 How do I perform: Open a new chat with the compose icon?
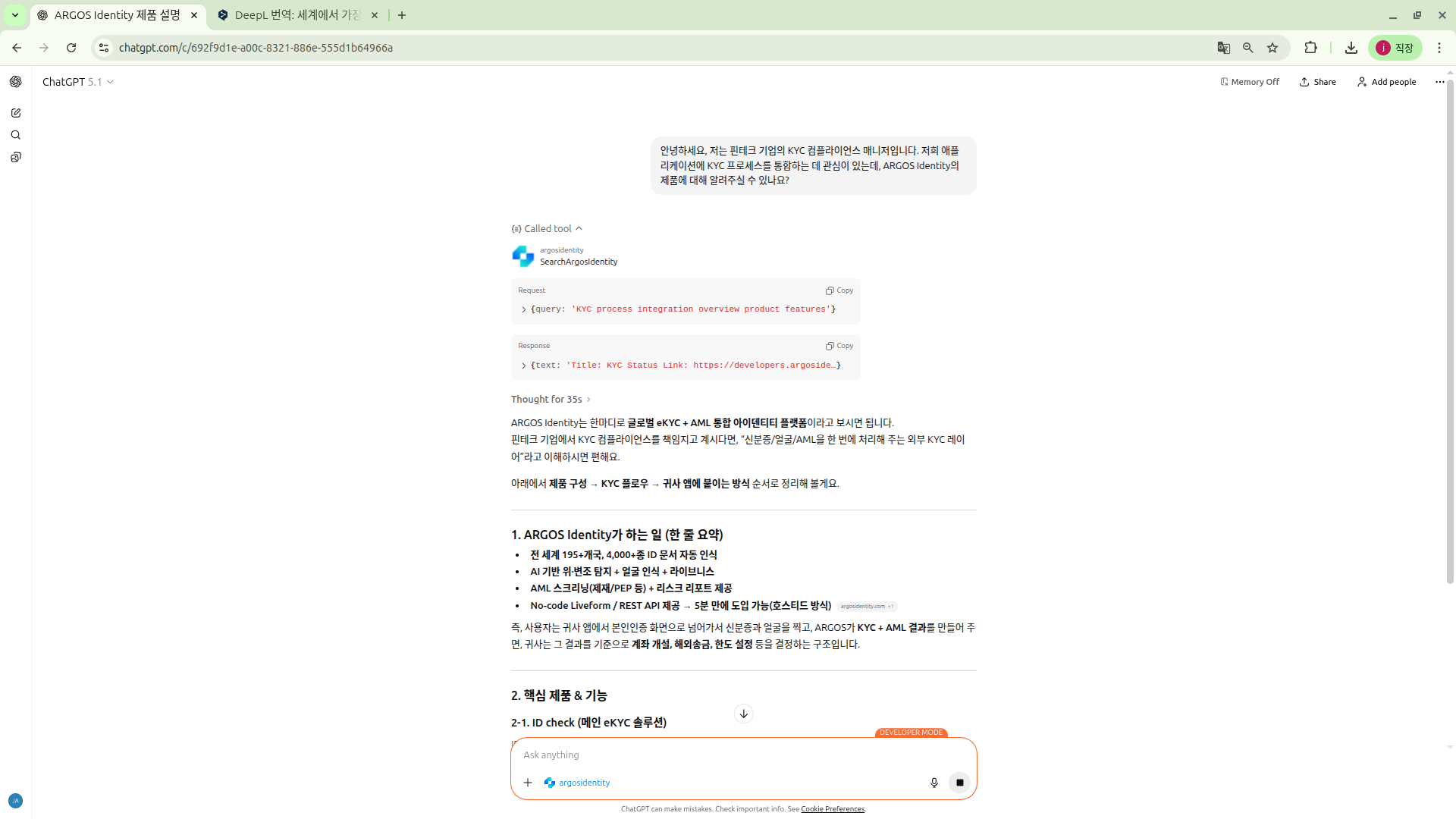(x=15, y=112)
